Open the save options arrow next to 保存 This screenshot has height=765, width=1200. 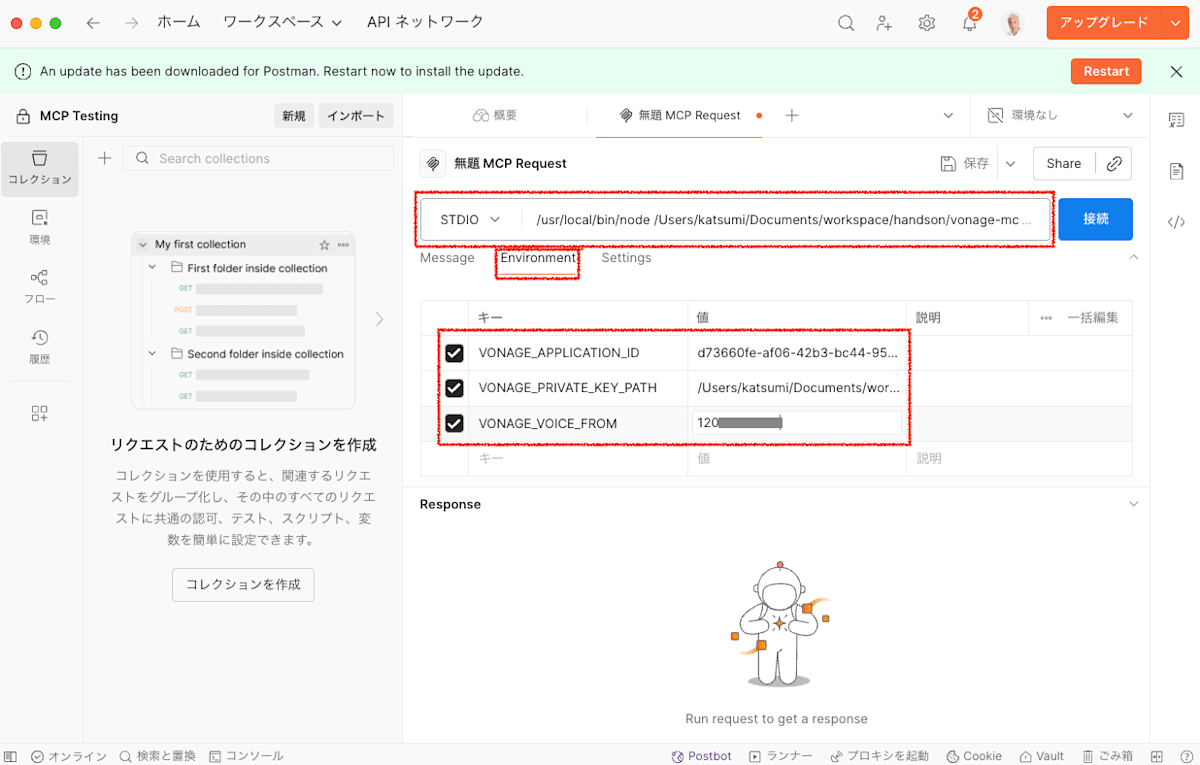tap(1010, 164)
